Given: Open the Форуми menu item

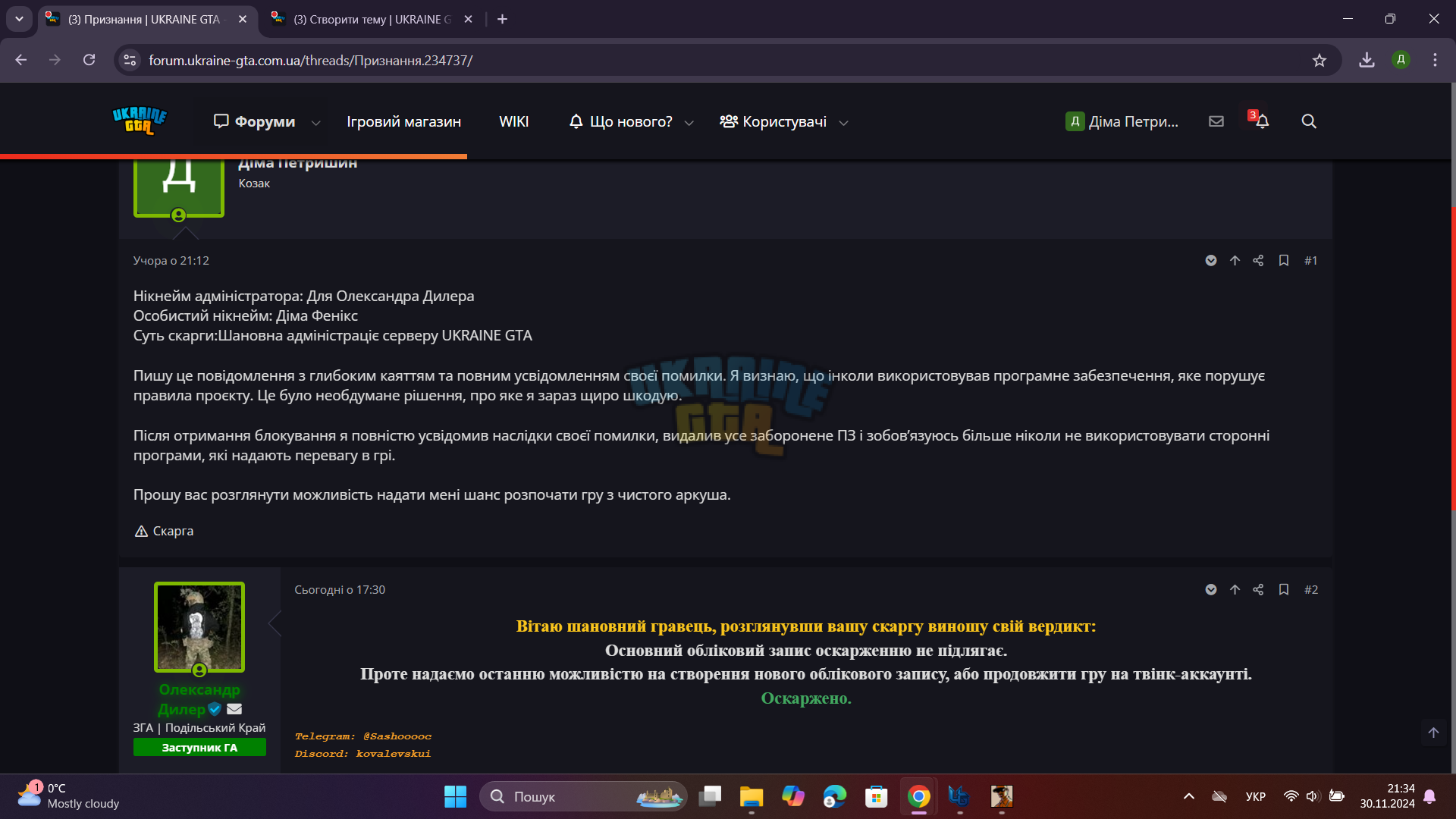Looking at the screenshot, I should 255,121.
